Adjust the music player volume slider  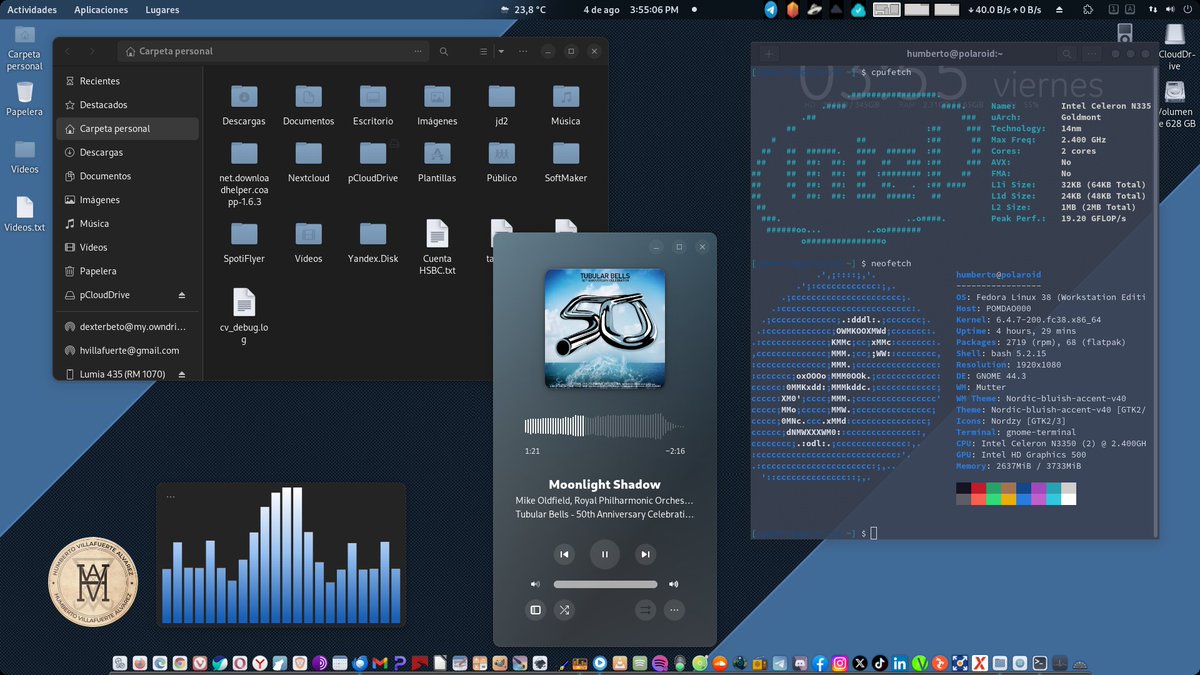605,584
